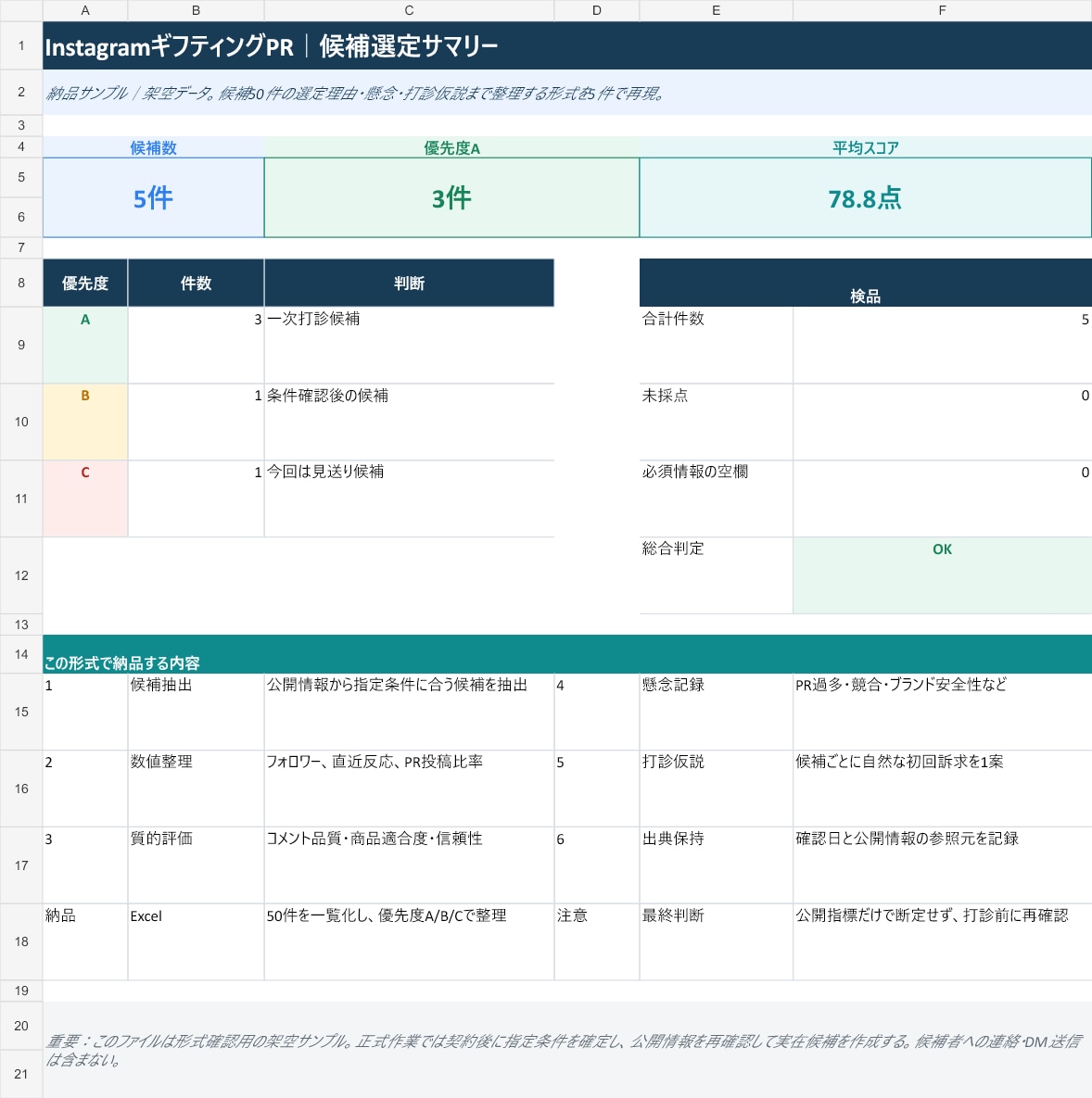This screenshot has width=1092, height=1098.
Task: Click the 候補数 label cell
Action: pos(153,147)
